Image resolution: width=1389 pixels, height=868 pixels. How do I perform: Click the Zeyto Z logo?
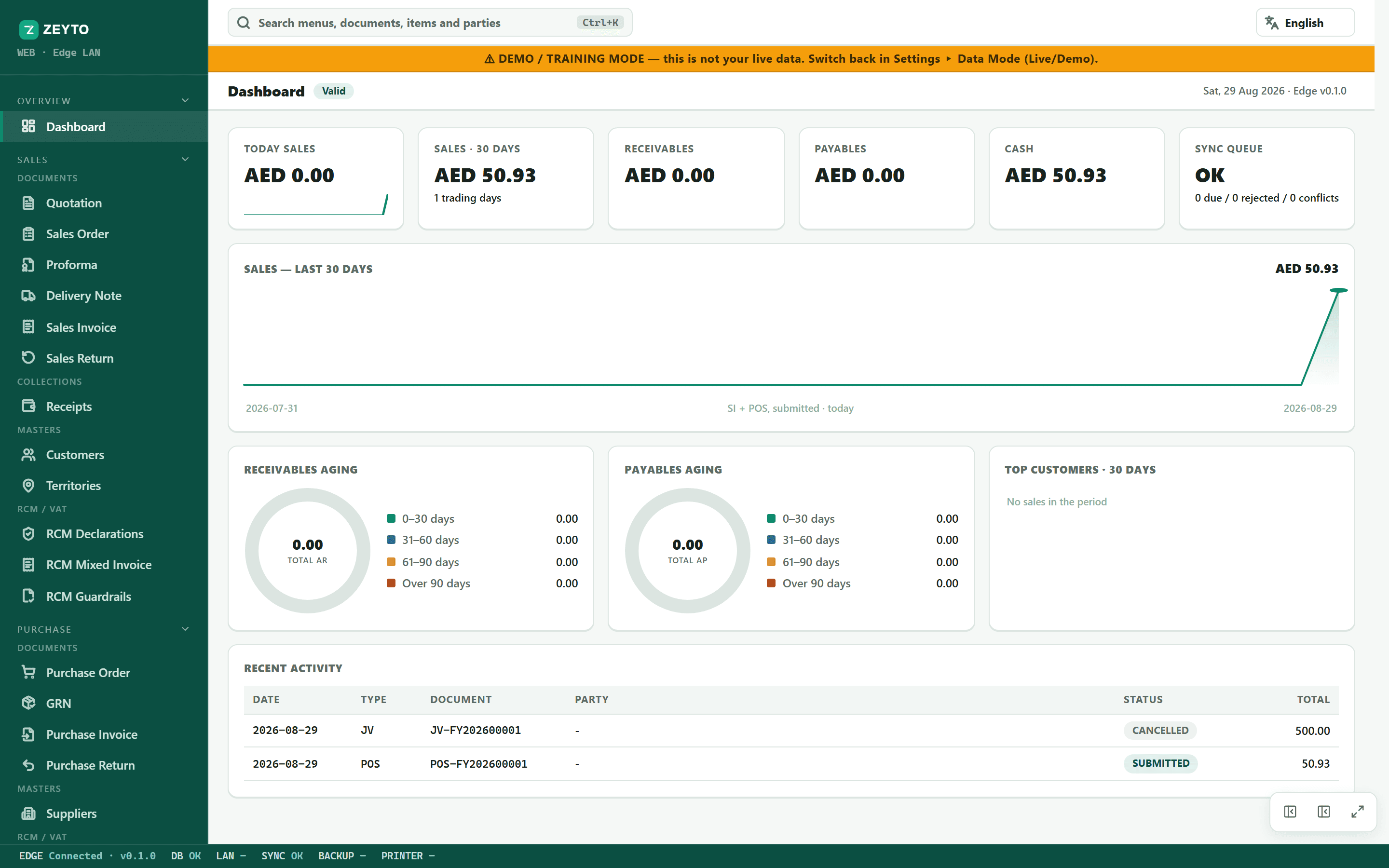pyautogui.click(x=29, y=29)
